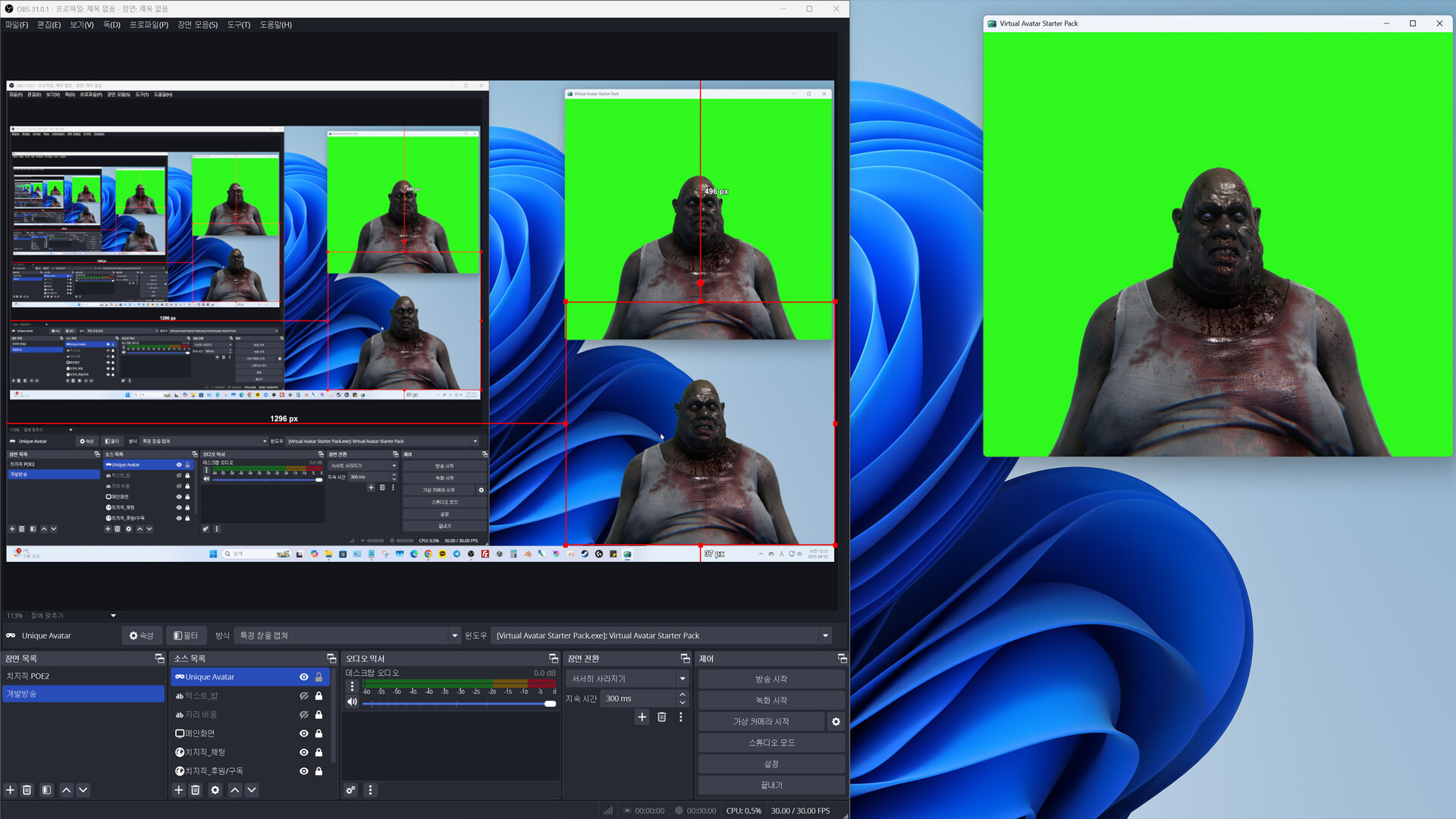Image resolution: width=1456 pixels, height=819 pixels.
Task: Open the preview zoom level dropdown
Action: 112,615
